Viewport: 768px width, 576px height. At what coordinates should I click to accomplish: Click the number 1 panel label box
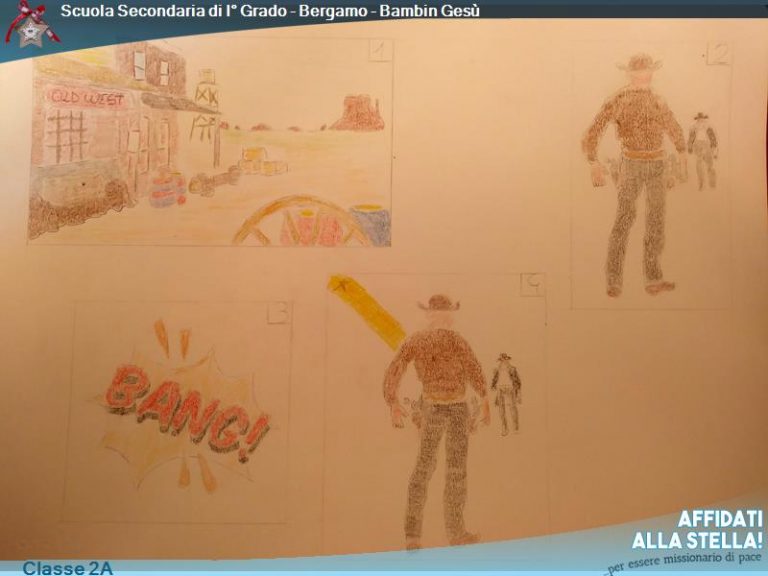click(380, 50)
